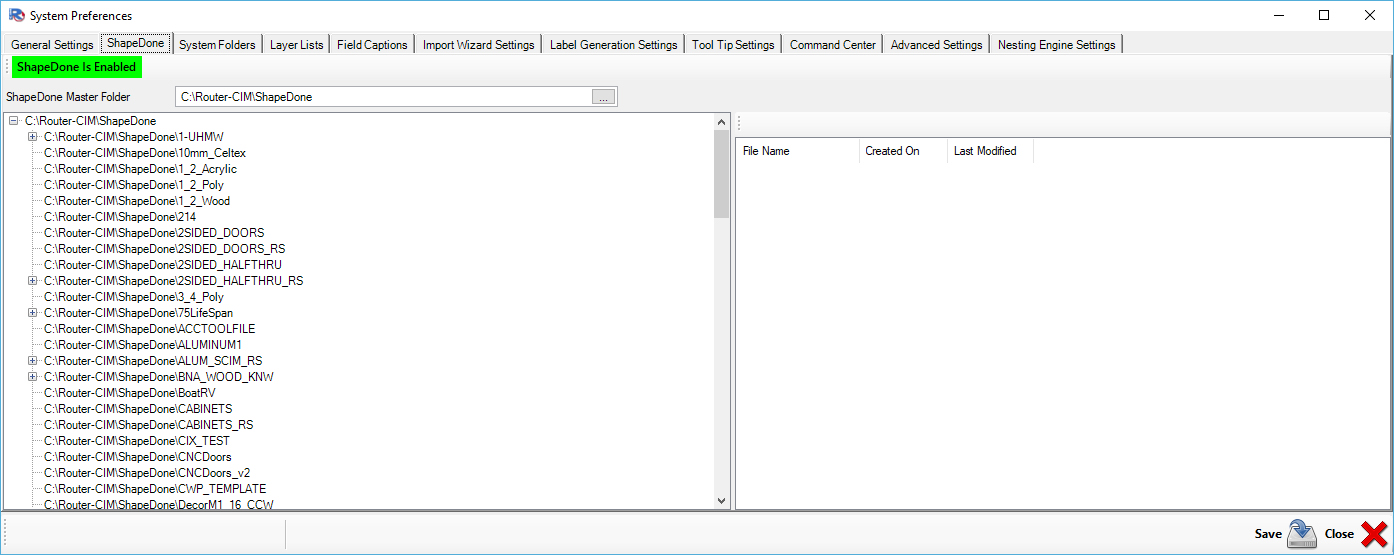This screenshot has height=555, width=1394.
Task: Expand the 75LifeSpan folder node
Action: (x=33, y=313)
